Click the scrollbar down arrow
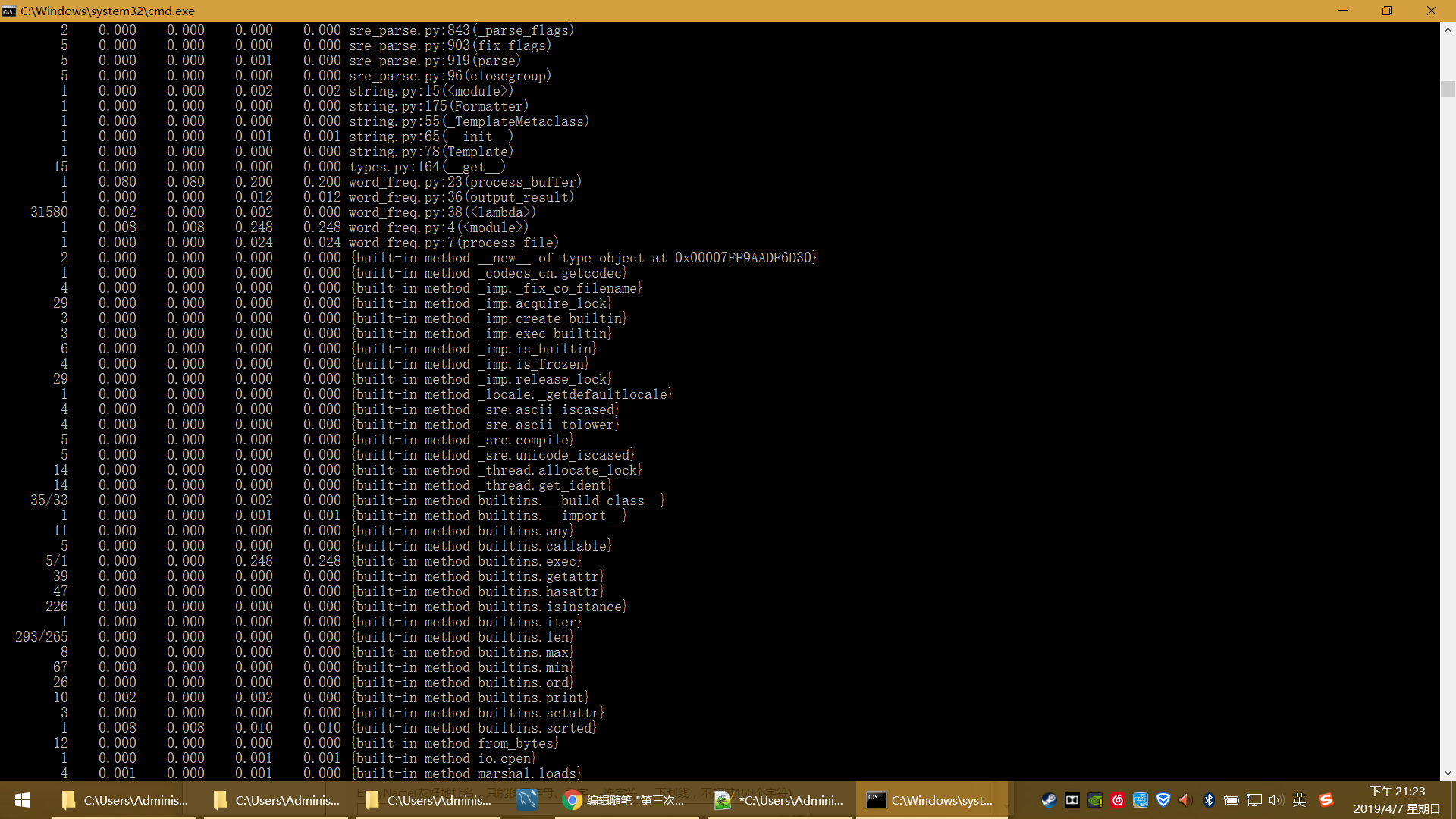This screenshot has width=1456, height=819. 1448,773
